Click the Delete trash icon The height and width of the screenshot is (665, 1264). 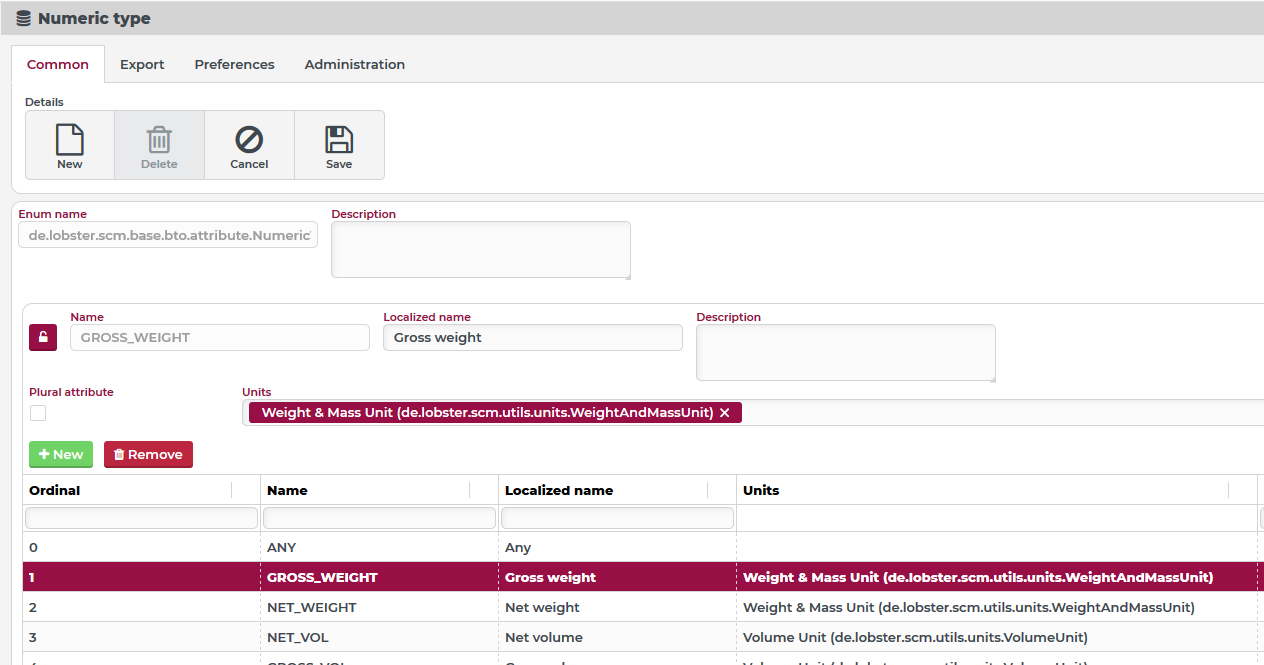point(159,140)
